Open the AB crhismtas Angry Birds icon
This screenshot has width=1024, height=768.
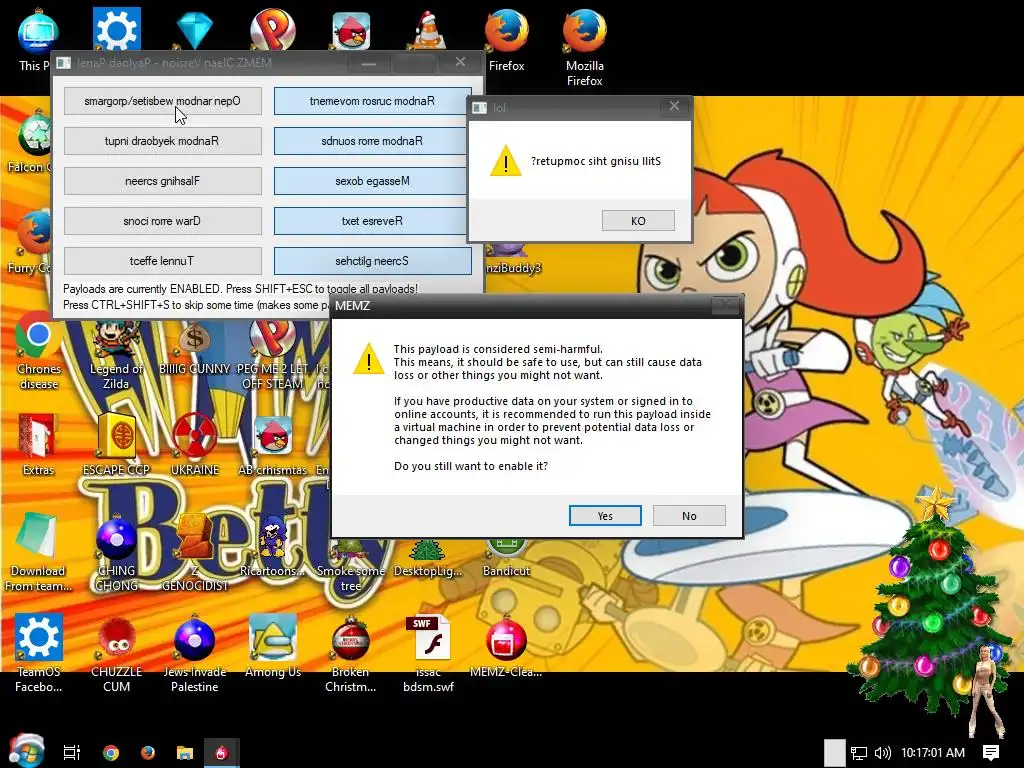coord(272,444)
